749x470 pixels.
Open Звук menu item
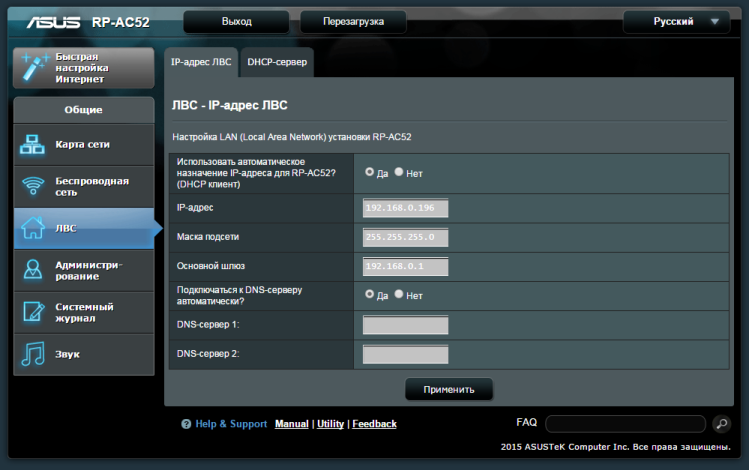click(x=84, y=354)
